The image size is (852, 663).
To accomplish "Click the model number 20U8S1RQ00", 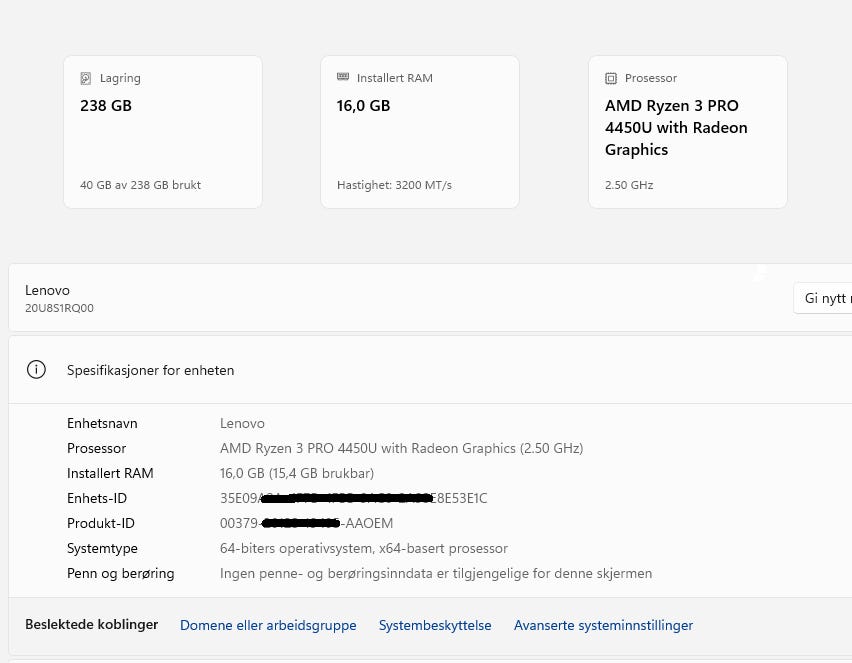I will pos(59,308).
